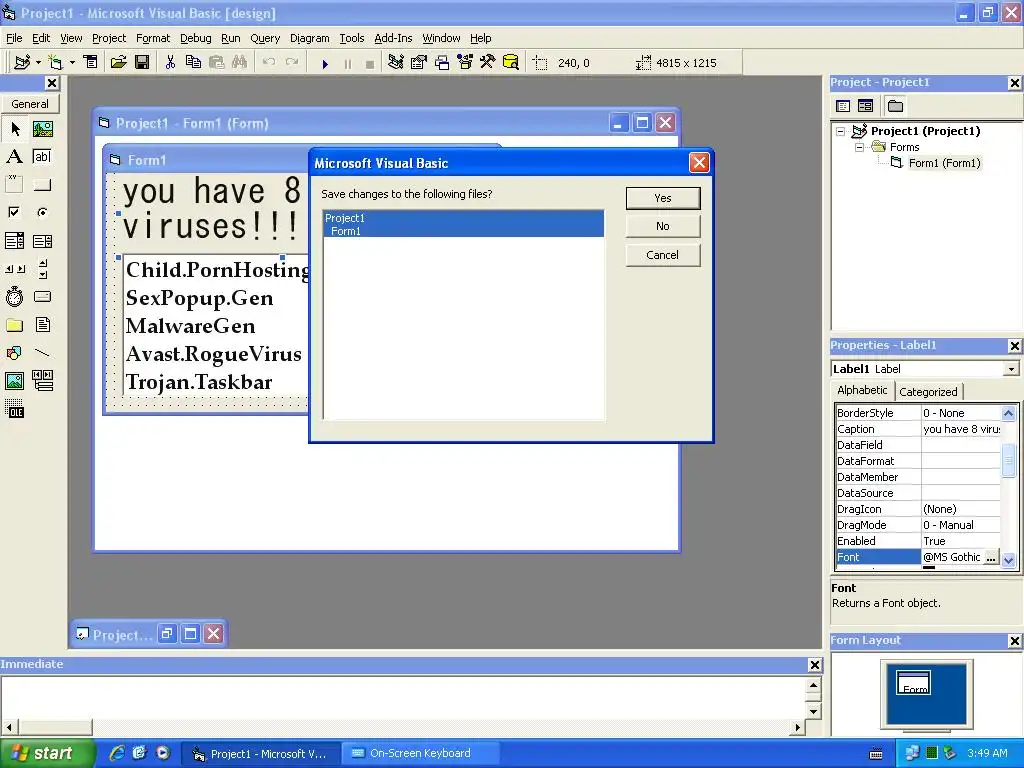Open the Label1 object dropdown

click(1011, 369)
